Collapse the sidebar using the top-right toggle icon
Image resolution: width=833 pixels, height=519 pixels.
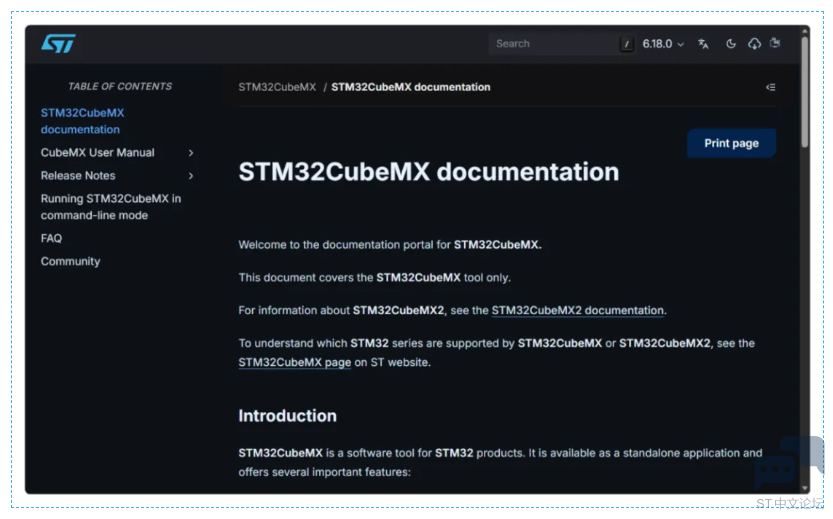click(x=770, y=87)
